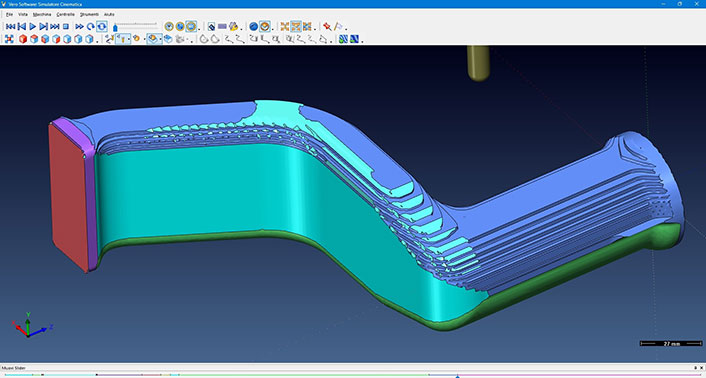Image resolution: width=706 pixels, height=378 pixels.
Task: Select the solid red cube view
Action: click(x=23, y=39)
